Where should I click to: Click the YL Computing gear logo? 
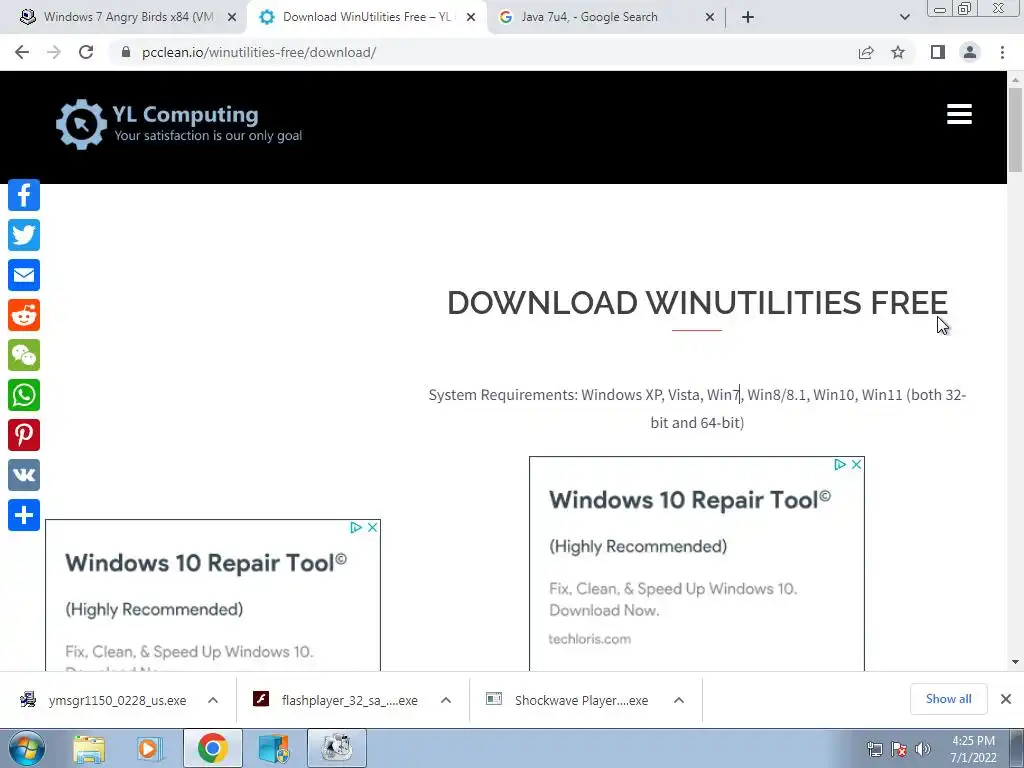tap(81, 124)
